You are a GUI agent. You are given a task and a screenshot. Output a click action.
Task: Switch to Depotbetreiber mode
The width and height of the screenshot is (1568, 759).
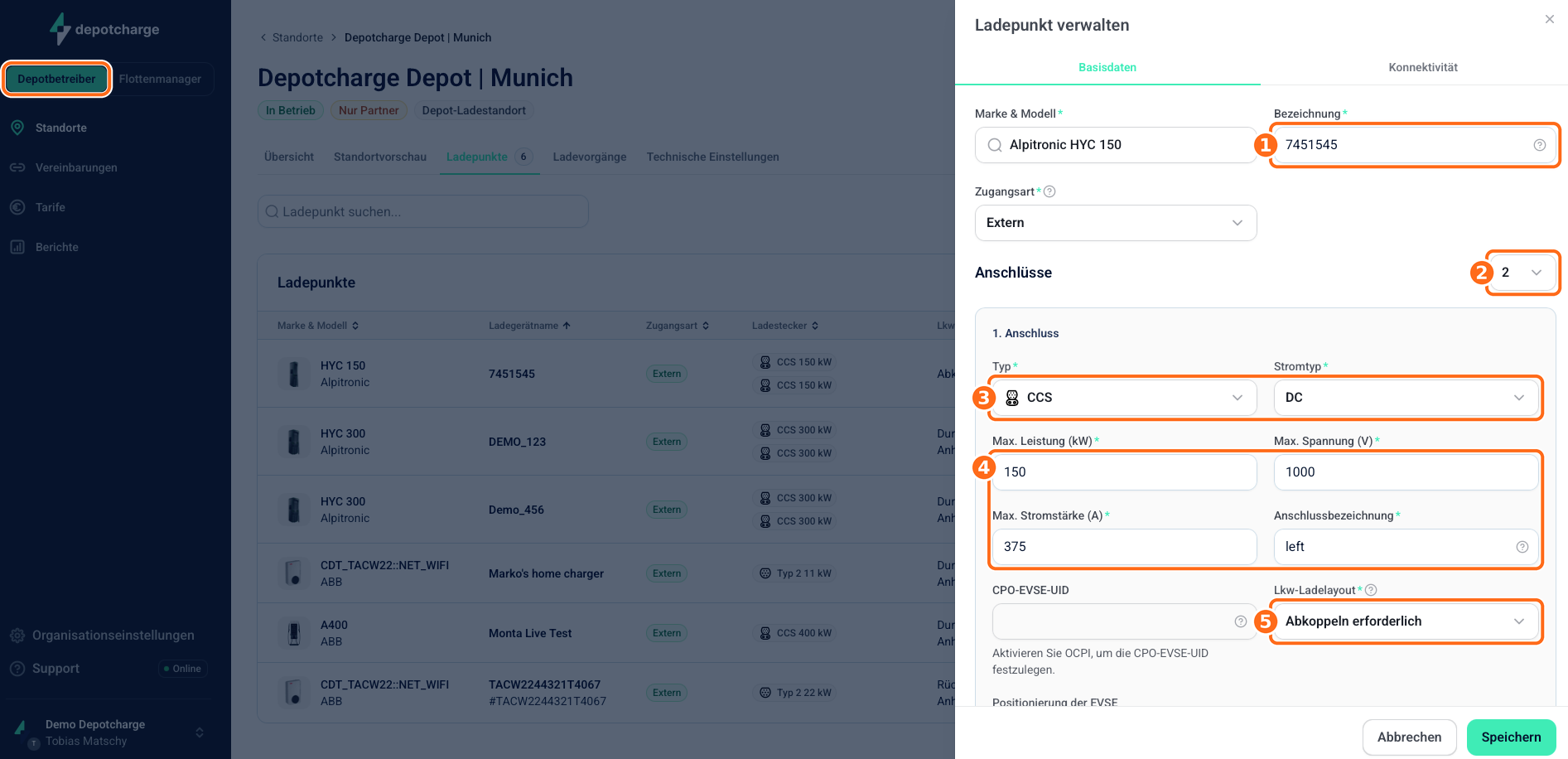(x=56, y=79)
